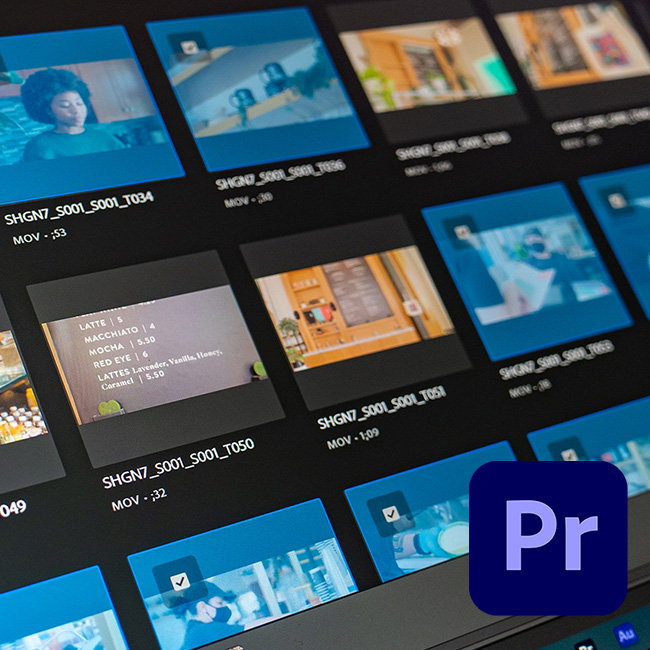The width and height of the screenshot is (650, 650).
Task: Click the file name SHGN7_S001_S001_T050
Action: [x=178, y=464]
